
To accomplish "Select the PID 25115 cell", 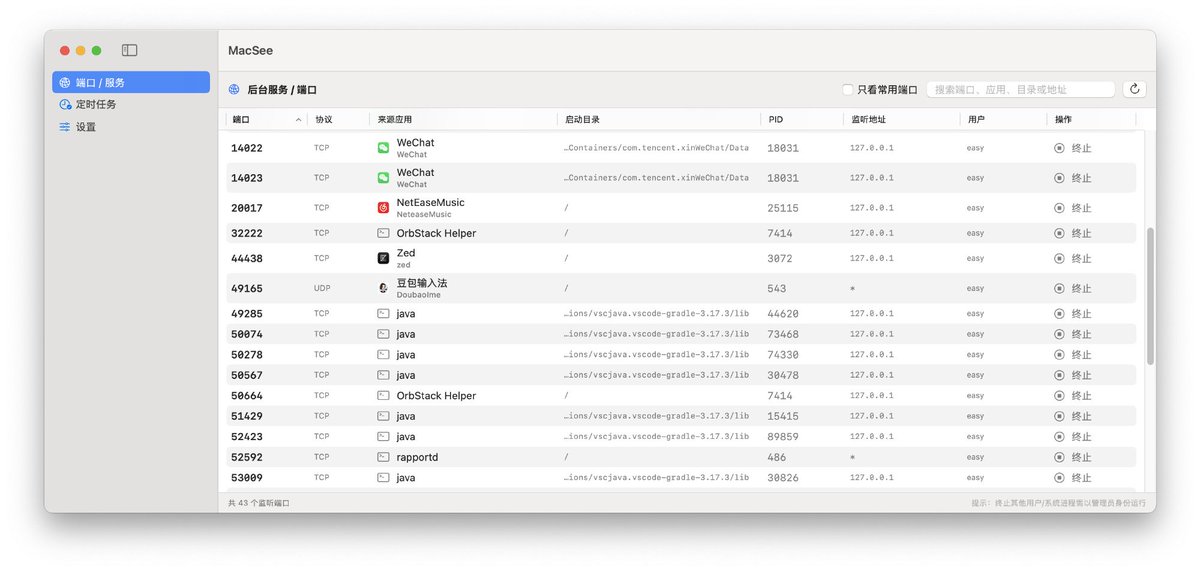I will [x=783, y=208].
